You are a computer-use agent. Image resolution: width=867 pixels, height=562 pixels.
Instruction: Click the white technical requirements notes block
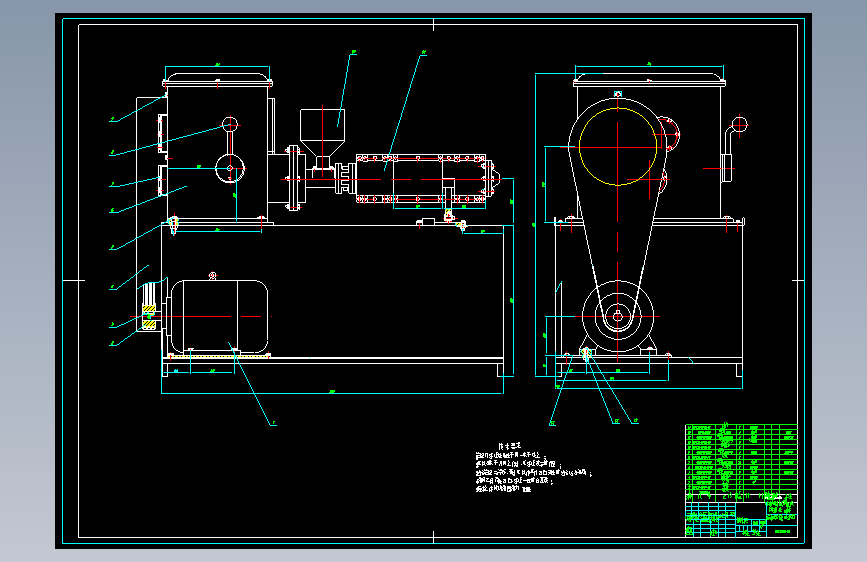pyautogui.click(x=532, y=467)
